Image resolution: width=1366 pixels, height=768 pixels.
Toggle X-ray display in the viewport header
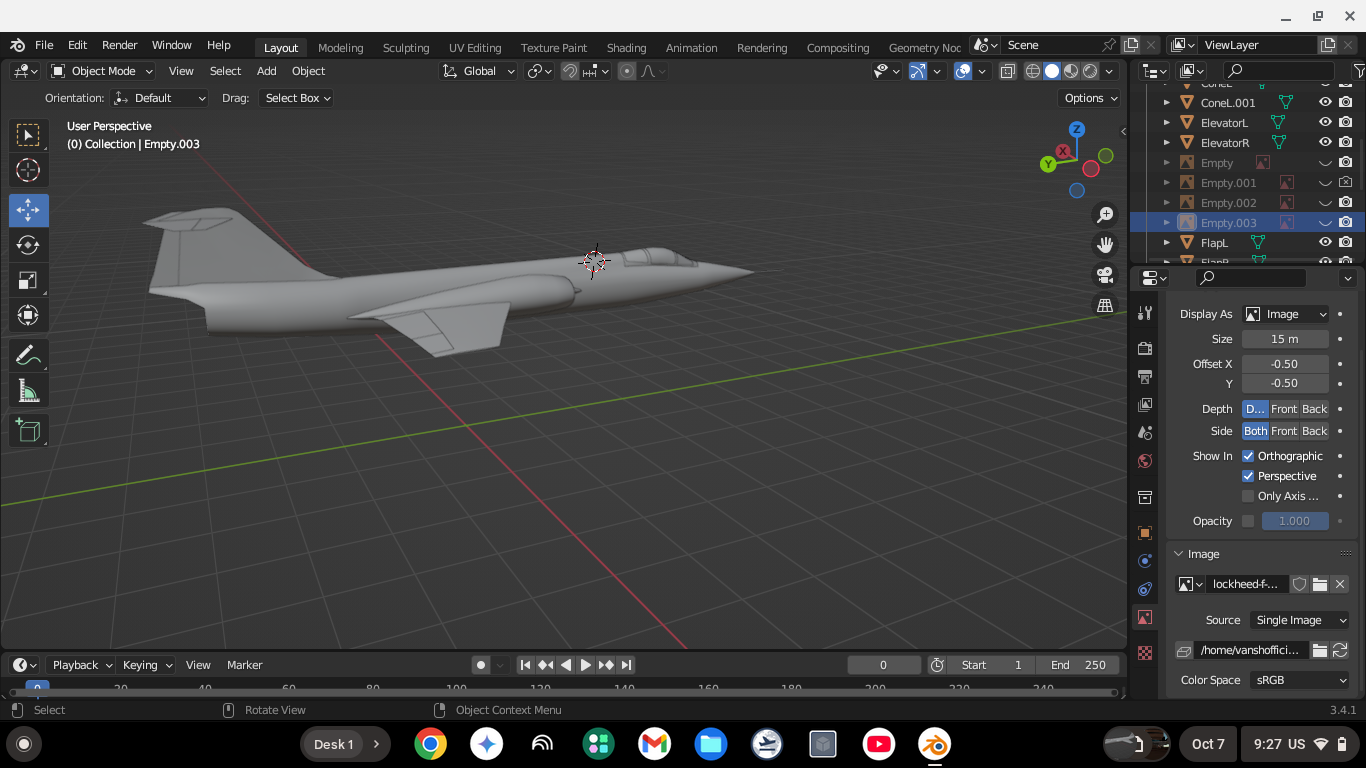point(1008,71)
